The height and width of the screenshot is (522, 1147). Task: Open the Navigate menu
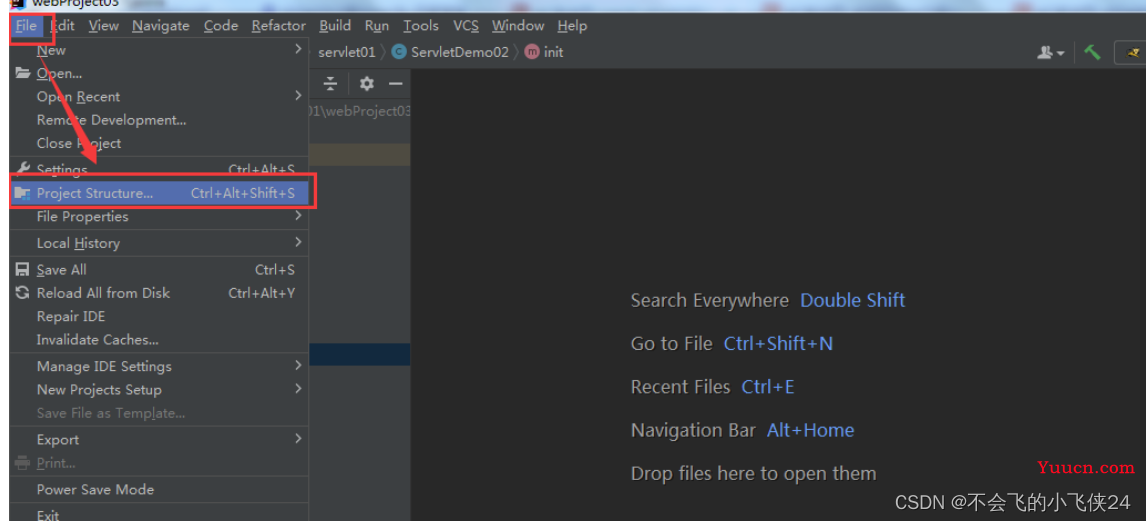[161, 26]
